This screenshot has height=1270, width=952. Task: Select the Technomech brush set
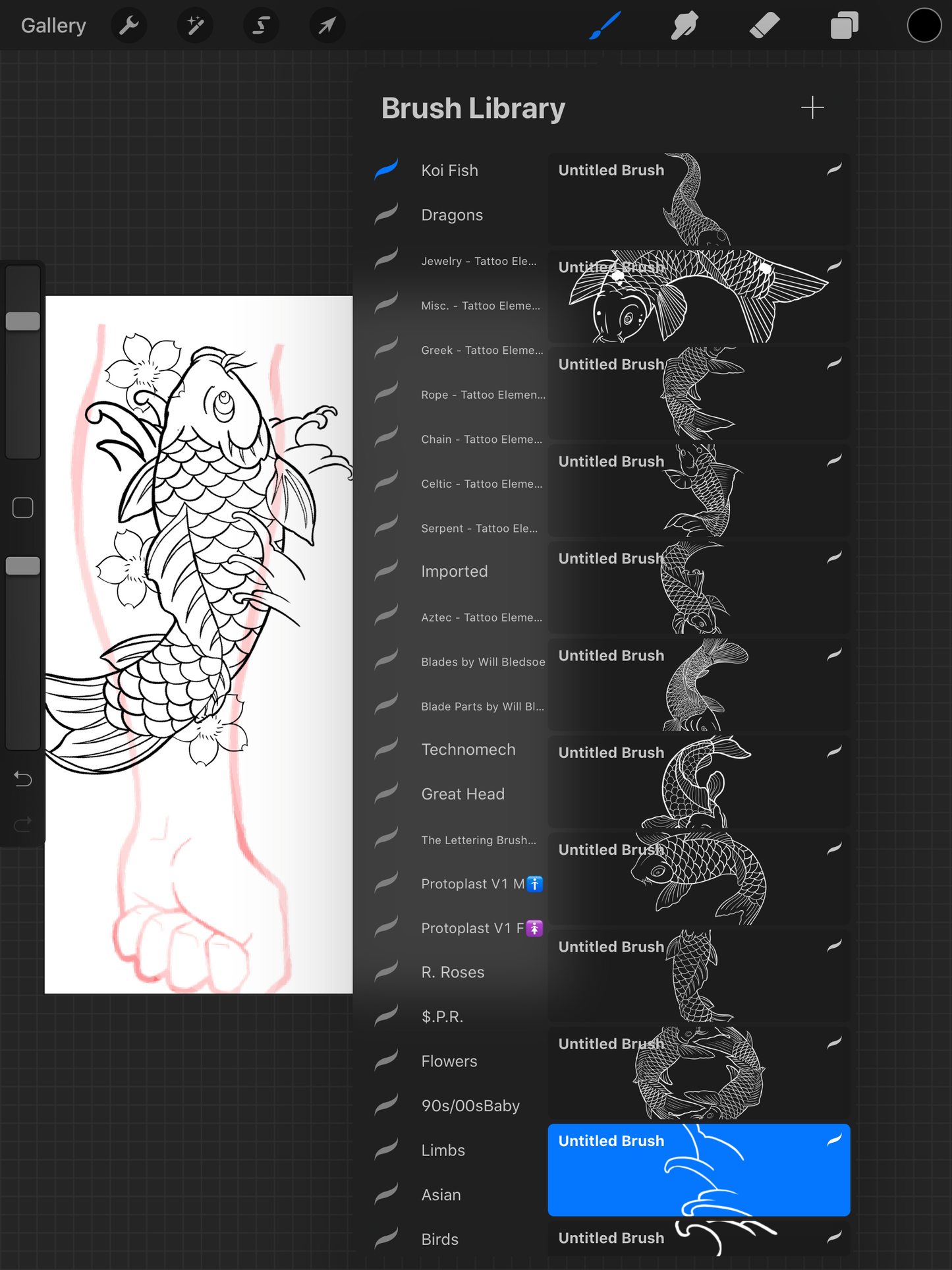pyautogui.click(x=468, y=749)
